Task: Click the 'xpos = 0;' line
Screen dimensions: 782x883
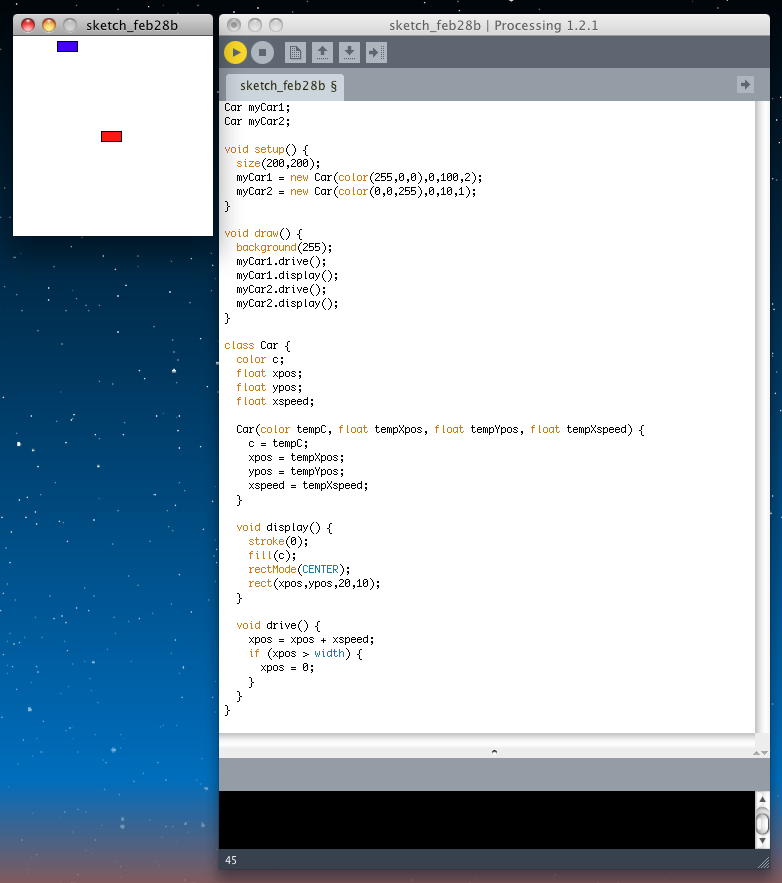Action: 287,668
